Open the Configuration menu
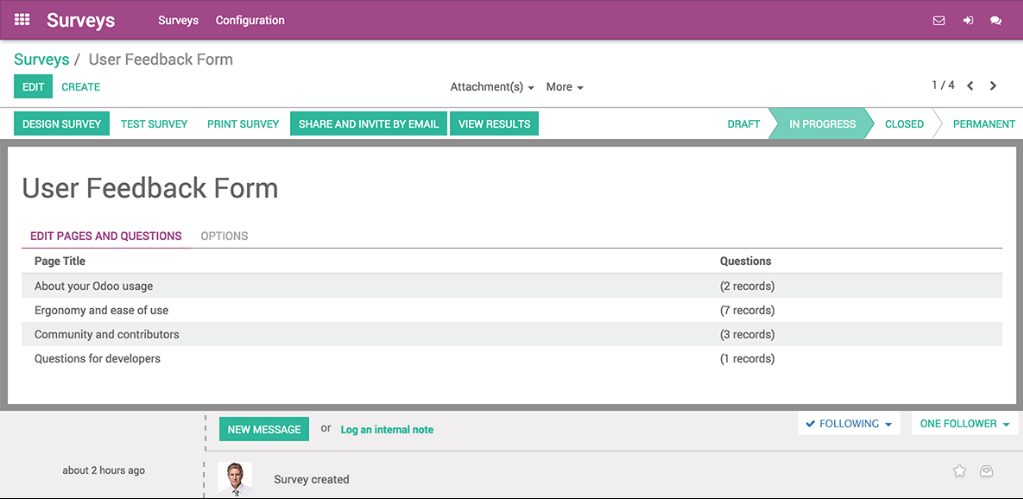Image resolution: width=1023 pixels, height=499 pixels. pos(250,20)
